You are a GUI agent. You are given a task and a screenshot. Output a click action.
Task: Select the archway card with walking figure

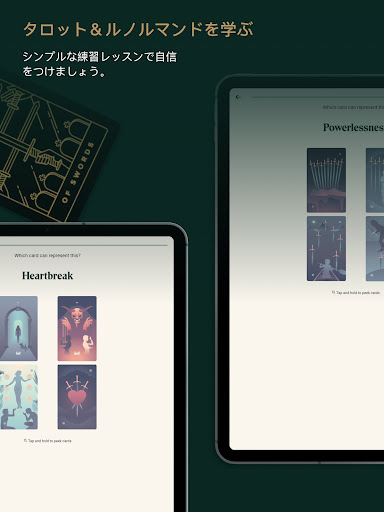(19, 328)
